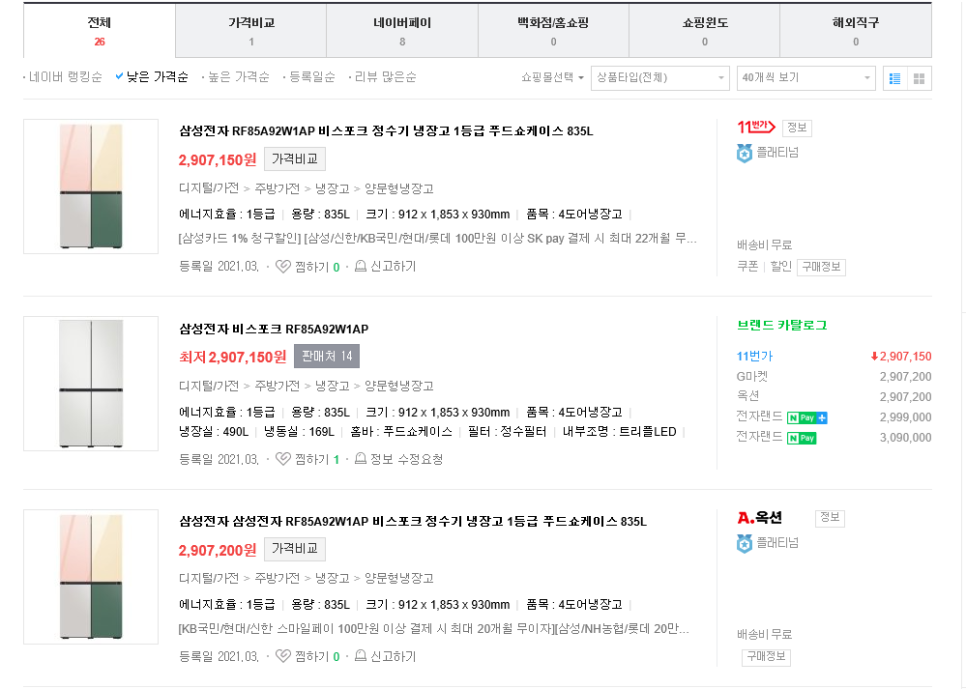Click 주방가전 category on catalog product
The image size is (966, 689).
(x=277, y=386)
